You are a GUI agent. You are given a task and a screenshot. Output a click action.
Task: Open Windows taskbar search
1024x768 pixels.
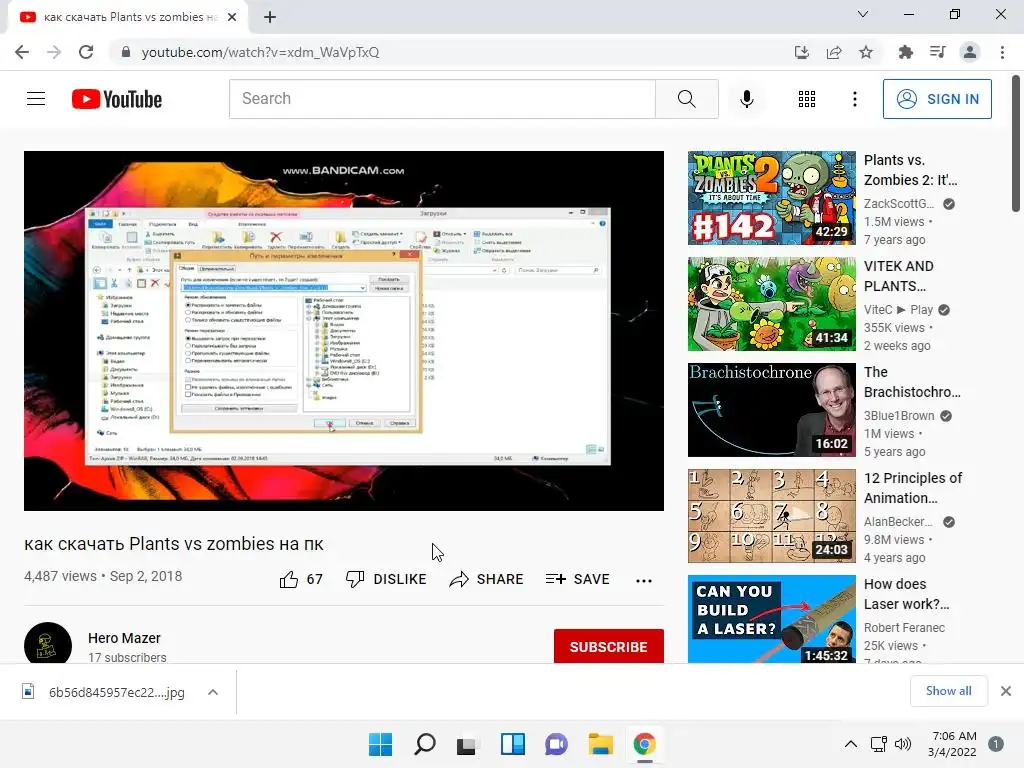[424, 744]
